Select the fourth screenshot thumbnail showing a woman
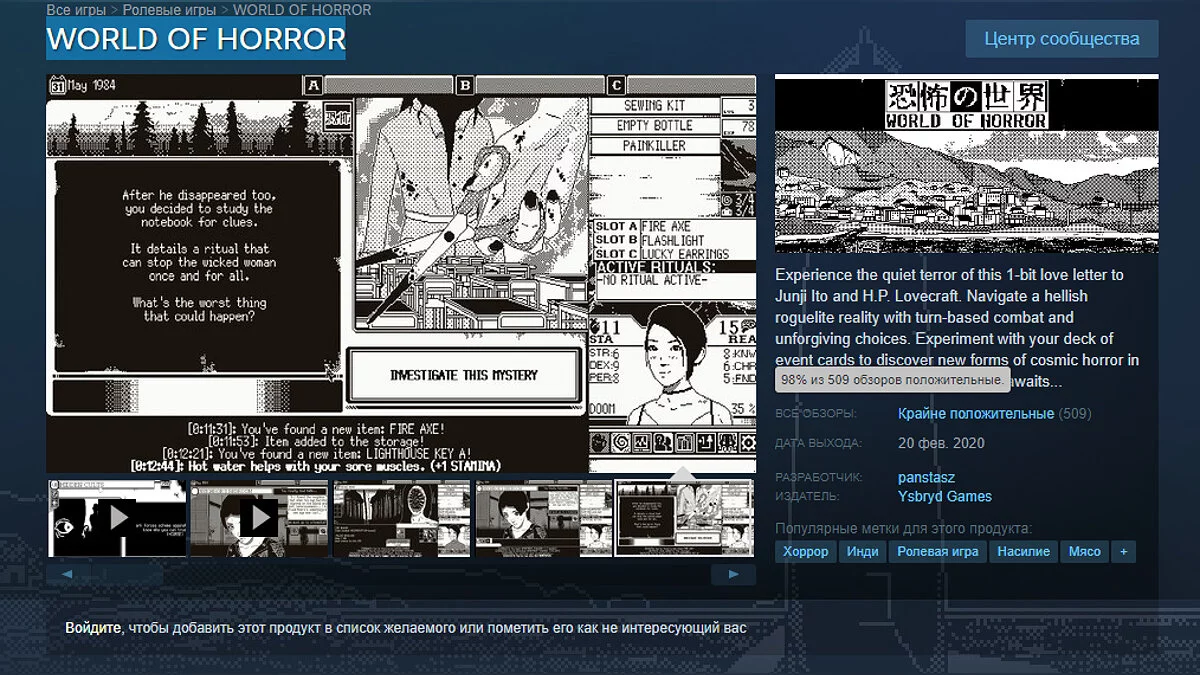The height and width of the screenshot is (675, 1200). [544, 518]
